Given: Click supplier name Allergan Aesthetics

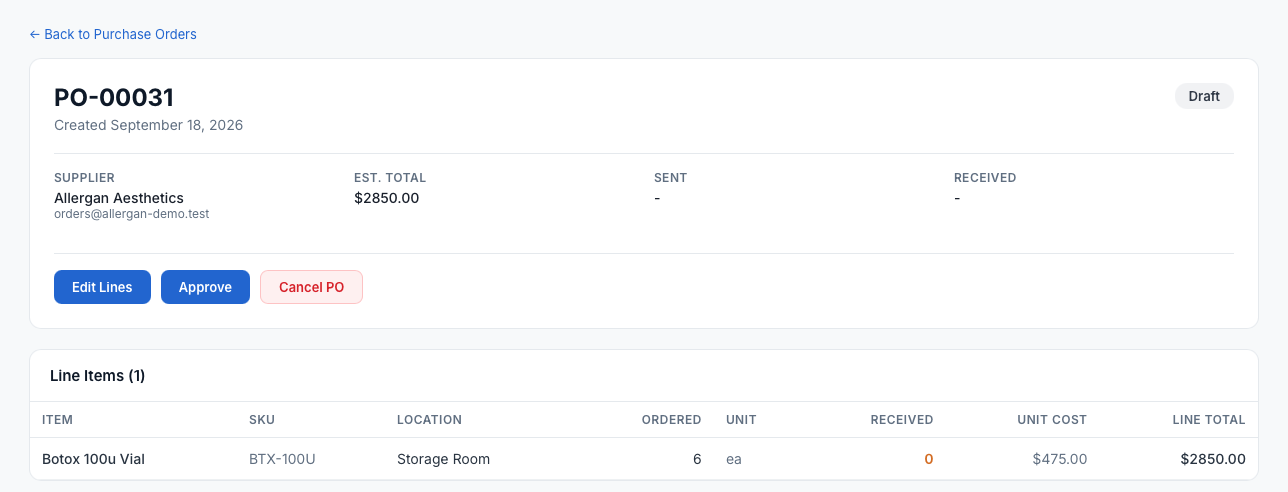Looking at the screenshot, I should click(x=119, y=198).
